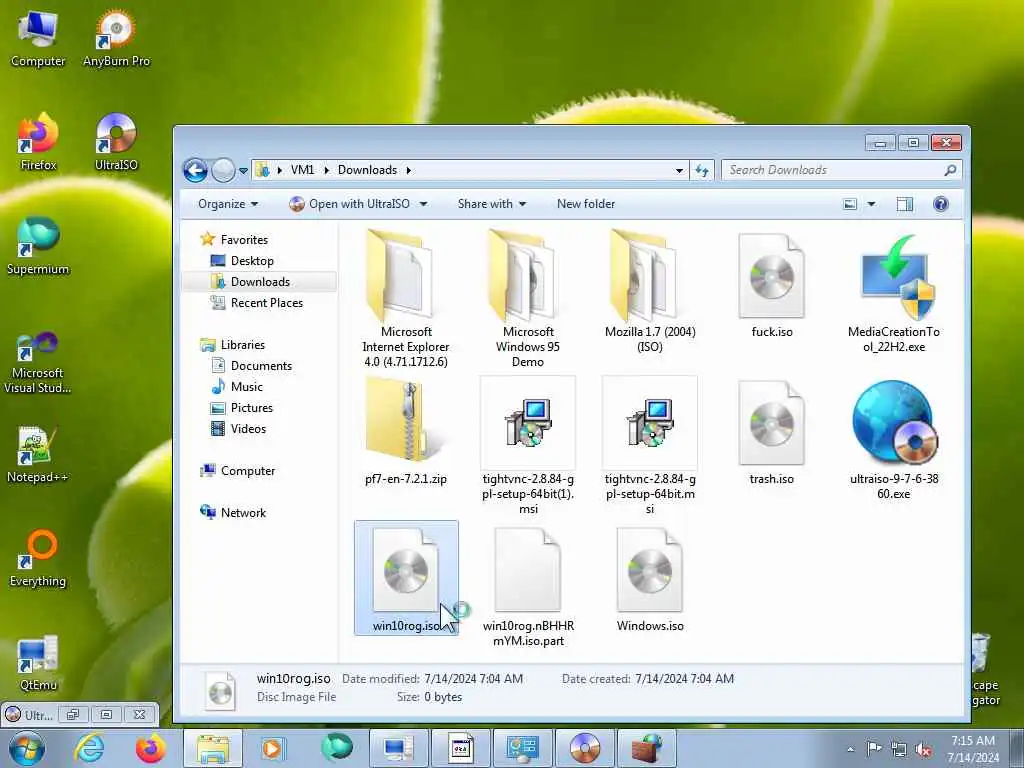
Task: Click the UltraISO disc taskbar icon
Action: click(584, 748)
